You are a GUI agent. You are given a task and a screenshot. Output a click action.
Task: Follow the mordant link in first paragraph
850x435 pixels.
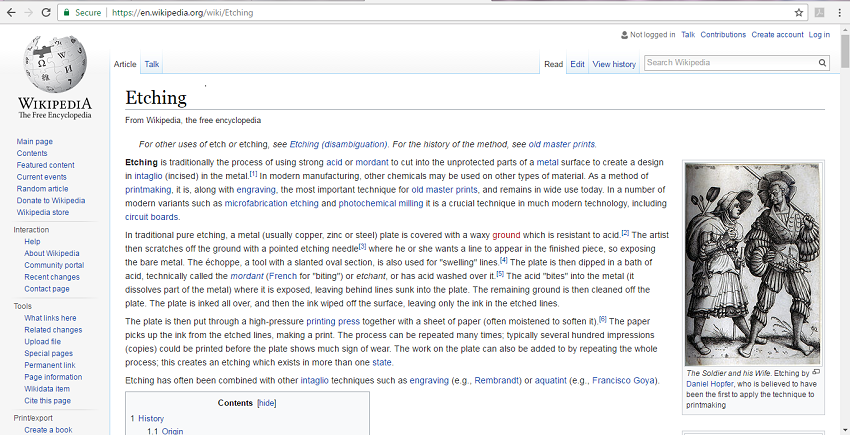coord(372,162)
